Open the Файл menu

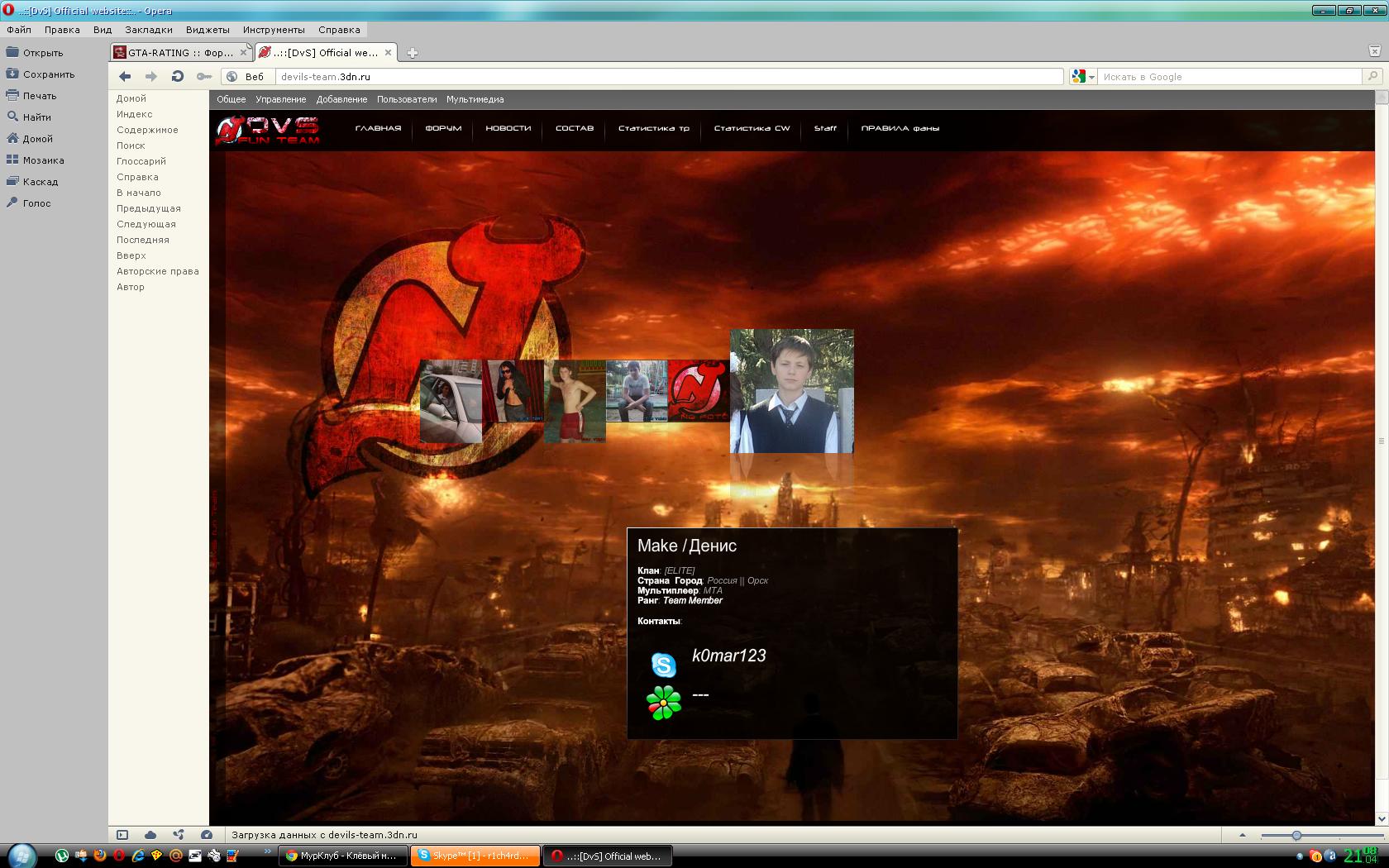click(19, 29)
